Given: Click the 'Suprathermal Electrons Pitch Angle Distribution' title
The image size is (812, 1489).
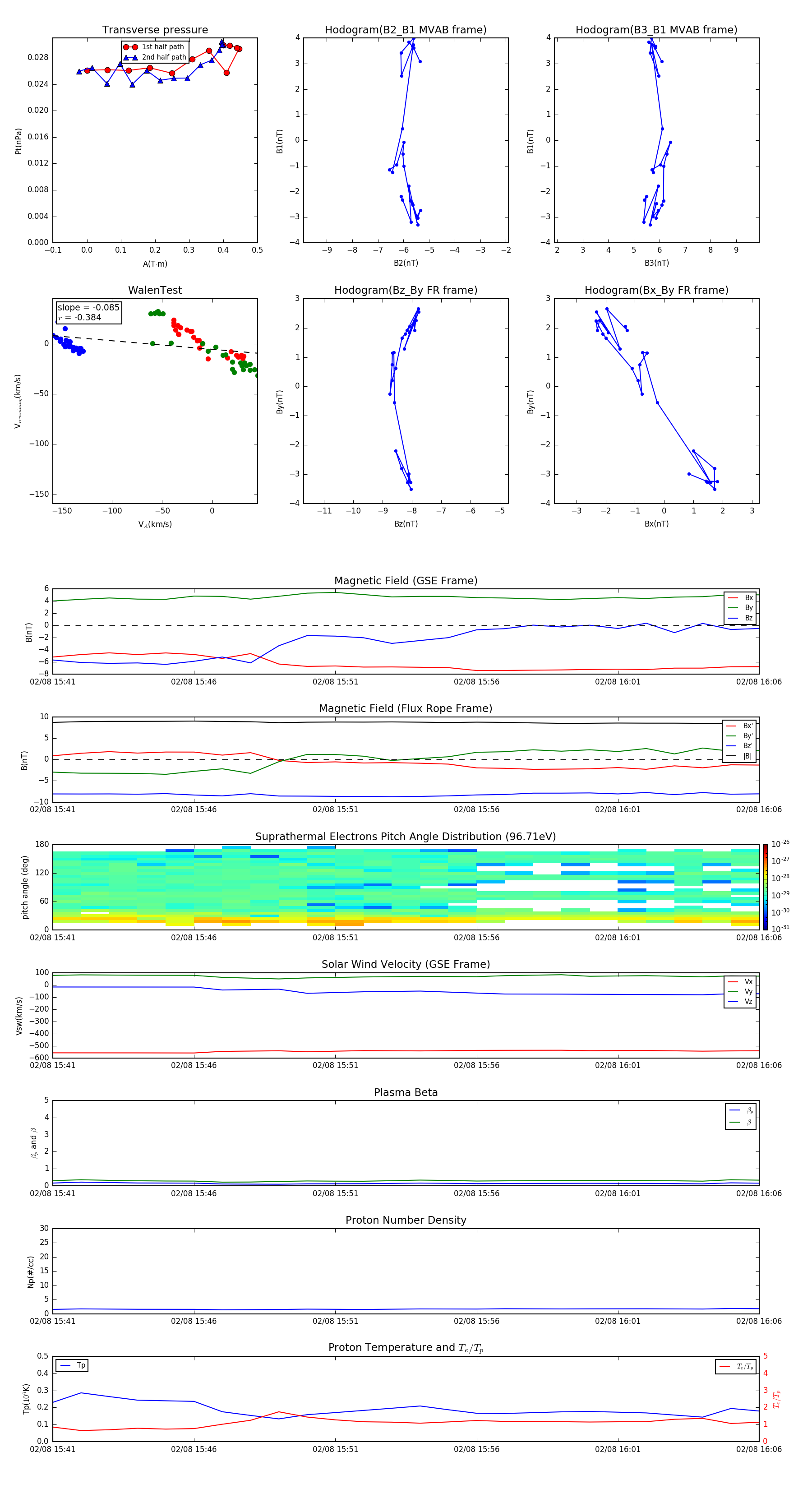Looking at the screenshot, I should click(x=406, y=837).
